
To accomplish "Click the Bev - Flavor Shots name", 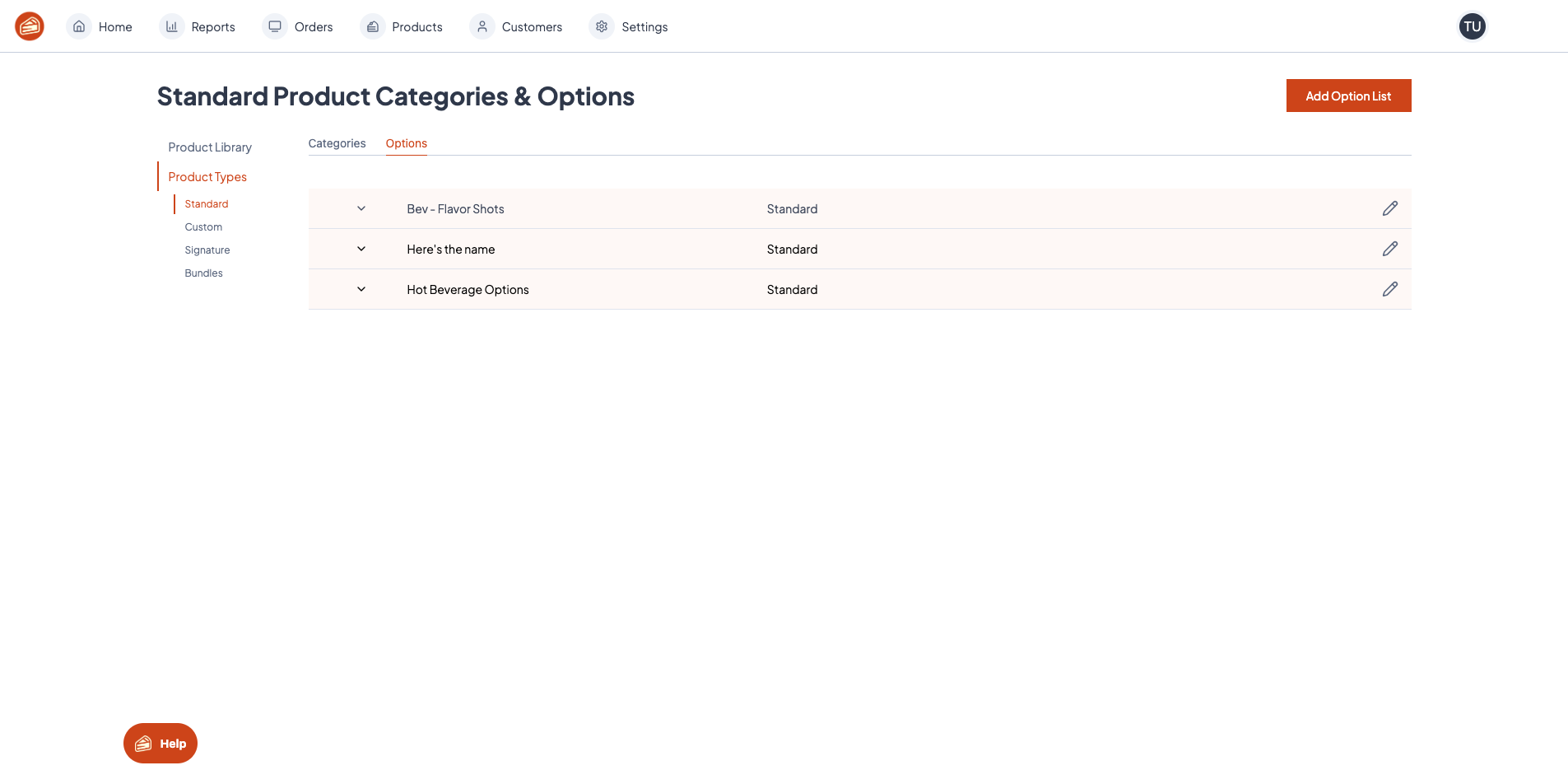I will (x=455, y=209).
